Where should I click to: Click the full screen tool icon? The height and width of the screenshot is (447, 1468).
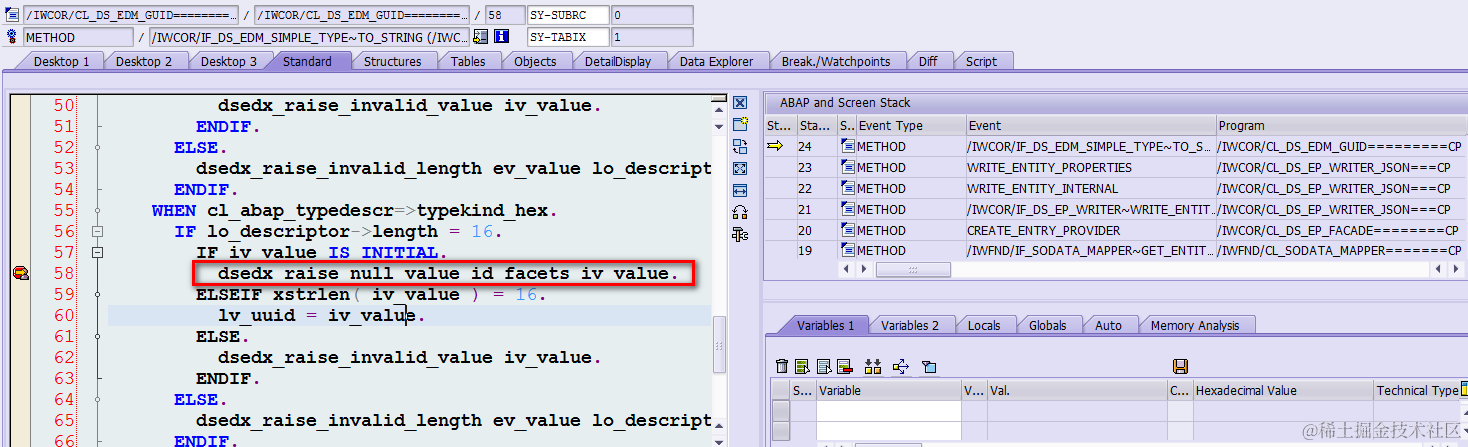pos(740,168)
